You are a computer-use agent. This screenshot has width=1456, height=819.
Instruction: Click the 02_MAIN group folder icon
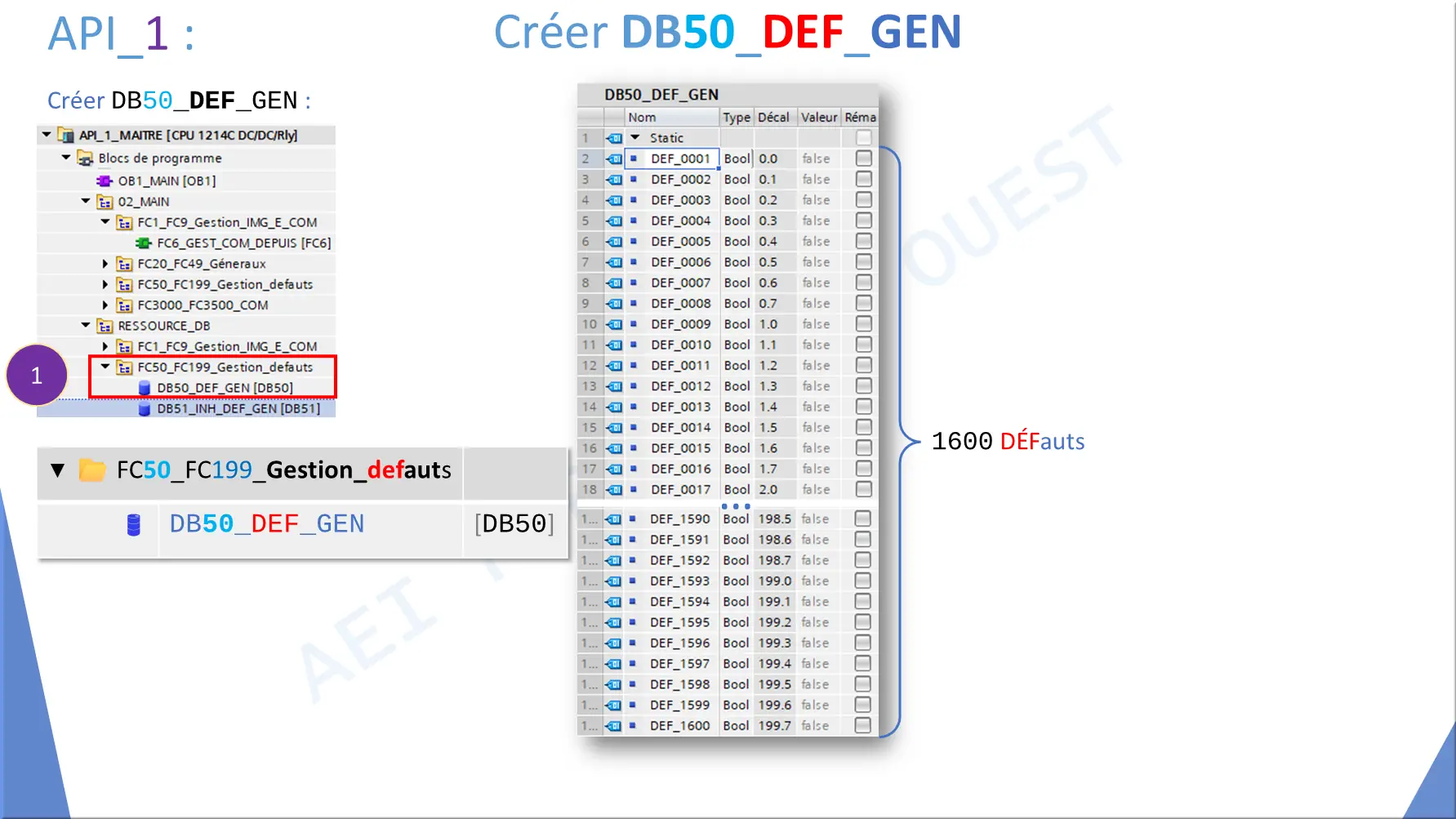[x=105, y=202]
